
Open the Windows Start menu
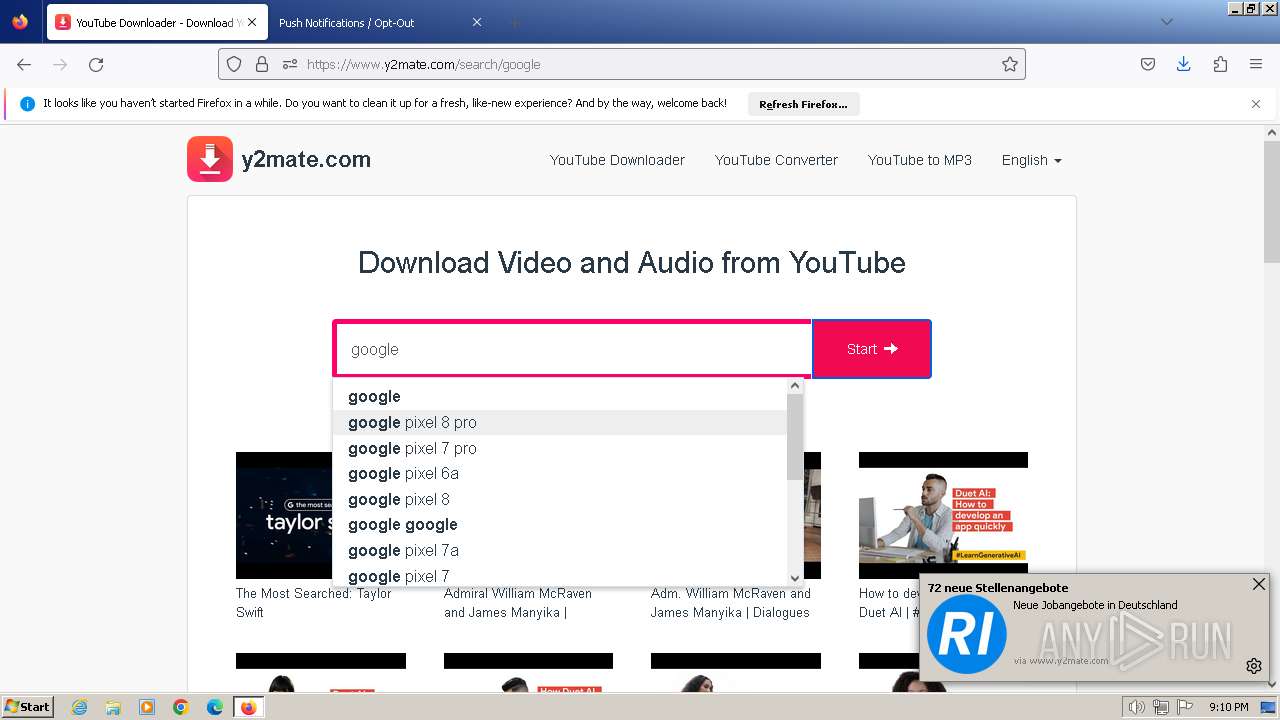[28, 707]
